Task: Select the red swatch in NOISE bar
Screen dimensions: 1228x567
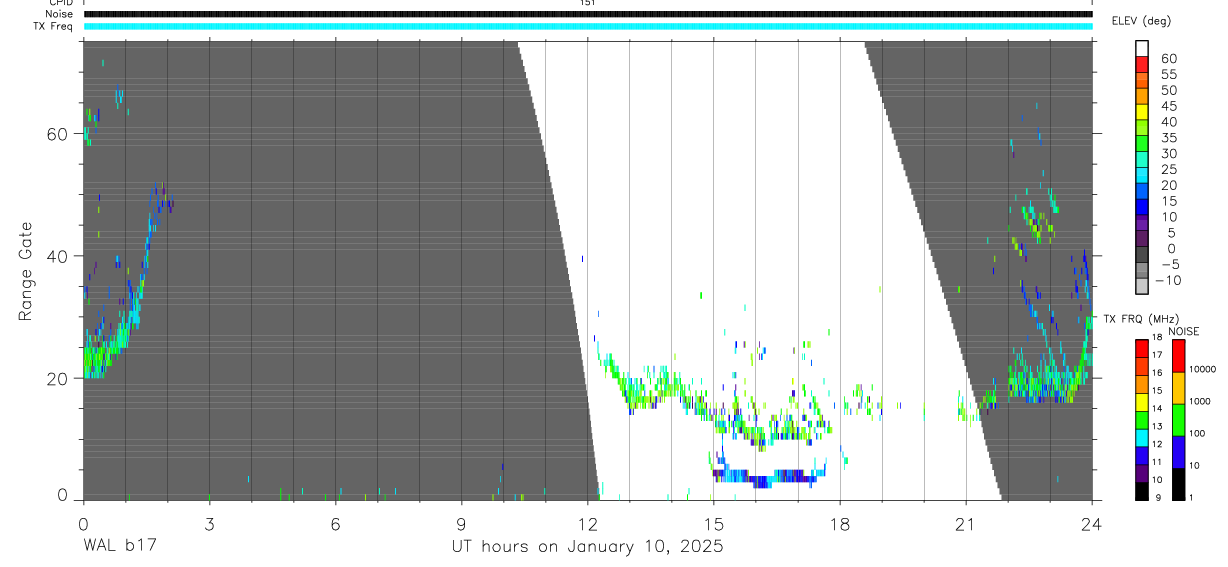Action: coord(1178,355)
